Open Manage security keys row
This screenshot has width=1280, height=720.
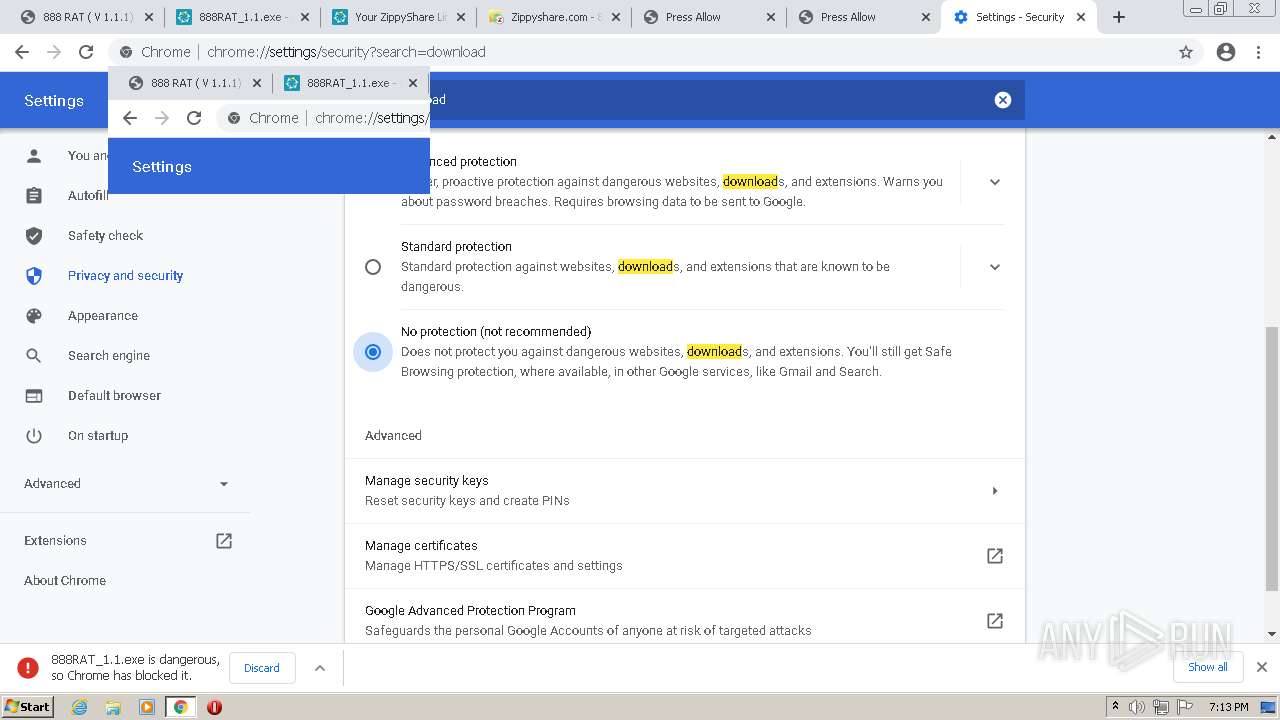click(685, 491)
